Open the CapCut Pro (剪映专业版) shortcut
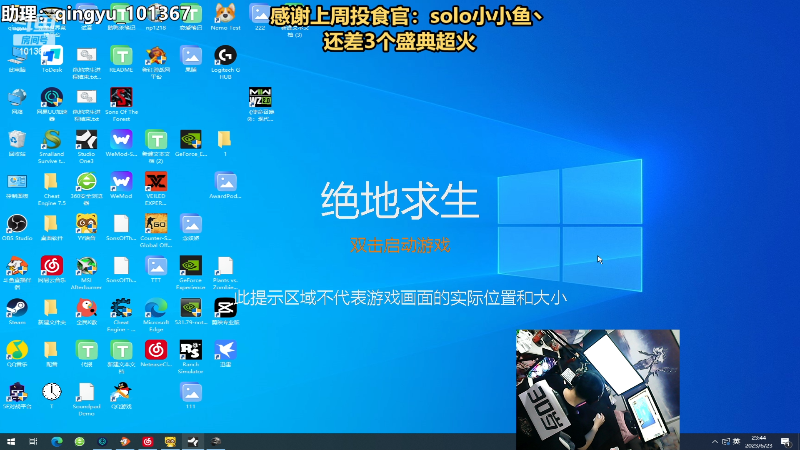 pyautogui.click(x=225, y=312)
